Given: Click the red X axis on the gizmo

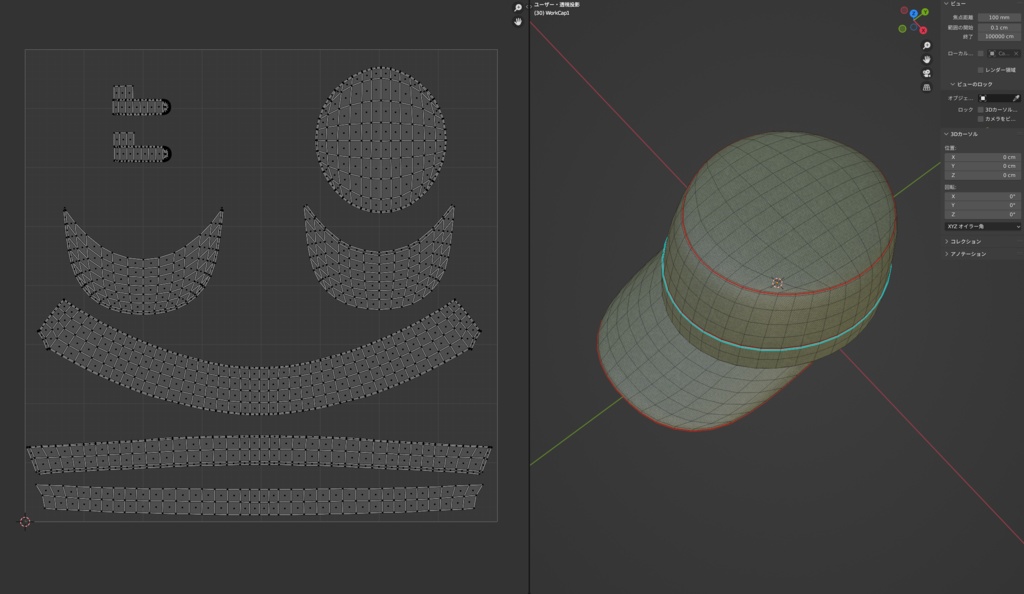Looking at the screenshot, I should pos(923,30).
